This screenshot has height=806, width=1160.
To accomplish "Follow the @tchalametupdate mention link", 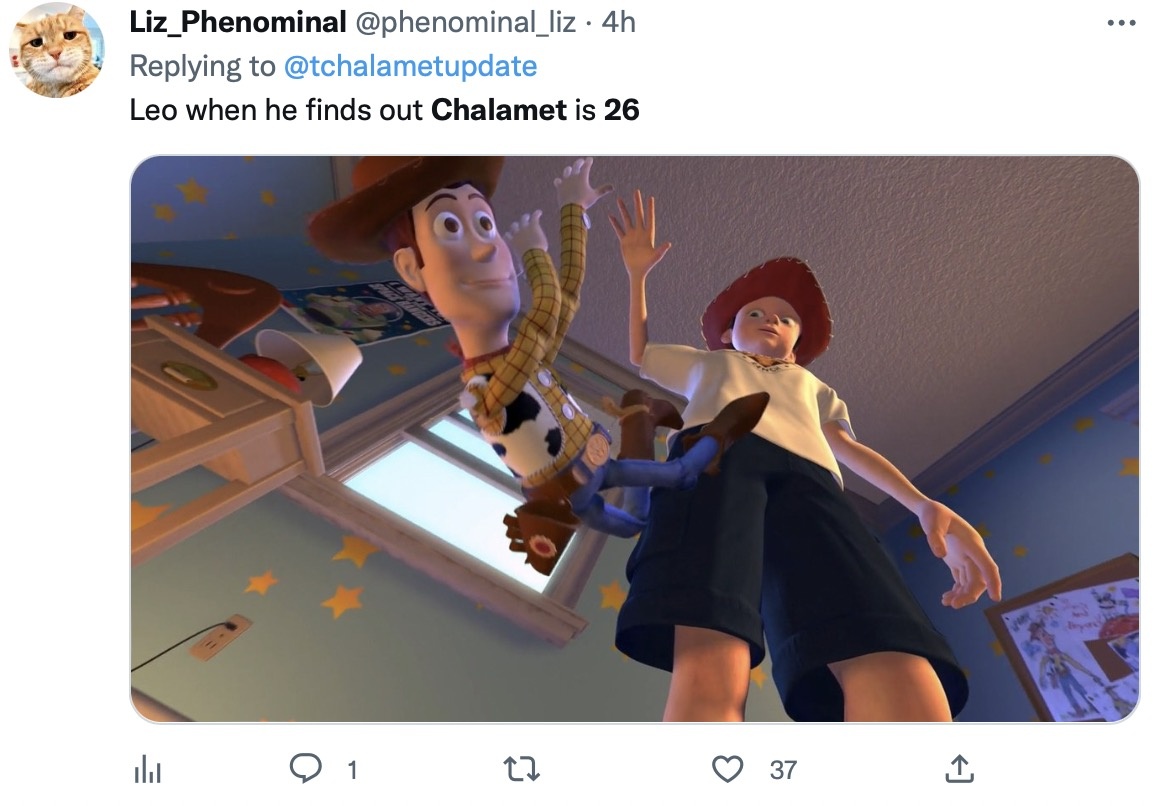I will [x=411, y=66].
